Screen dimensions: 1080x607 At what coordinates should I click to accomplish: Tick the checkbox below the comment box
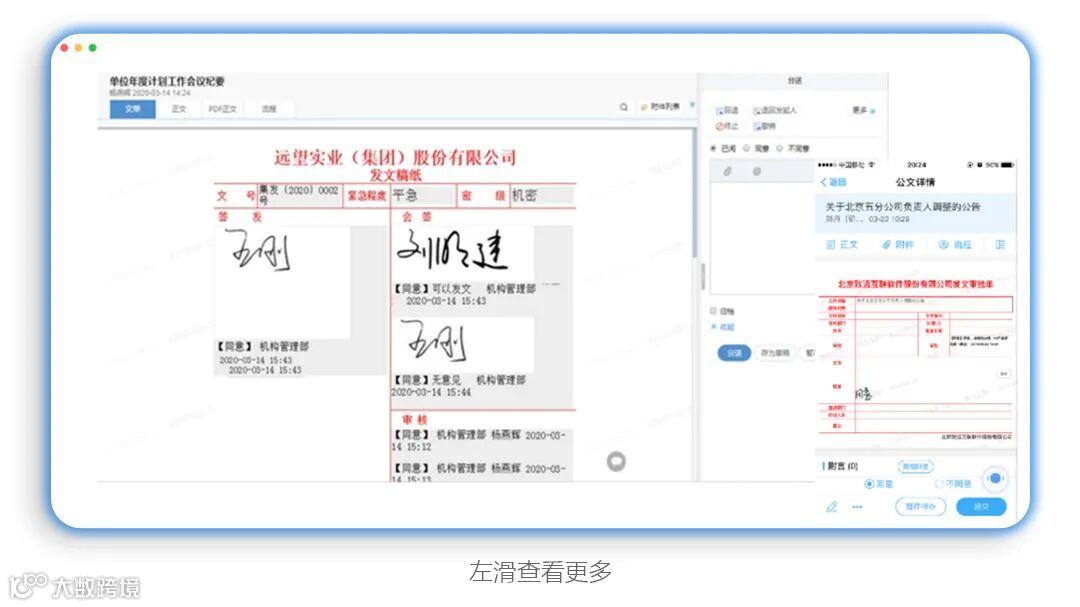pos(714,311)
